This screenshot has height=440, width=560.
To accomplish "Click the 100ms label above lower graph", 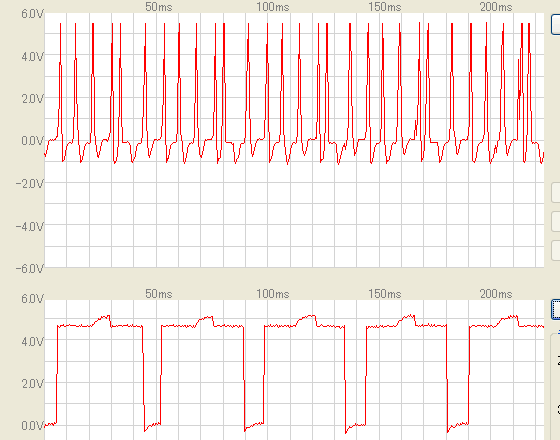I will point(273,294).
